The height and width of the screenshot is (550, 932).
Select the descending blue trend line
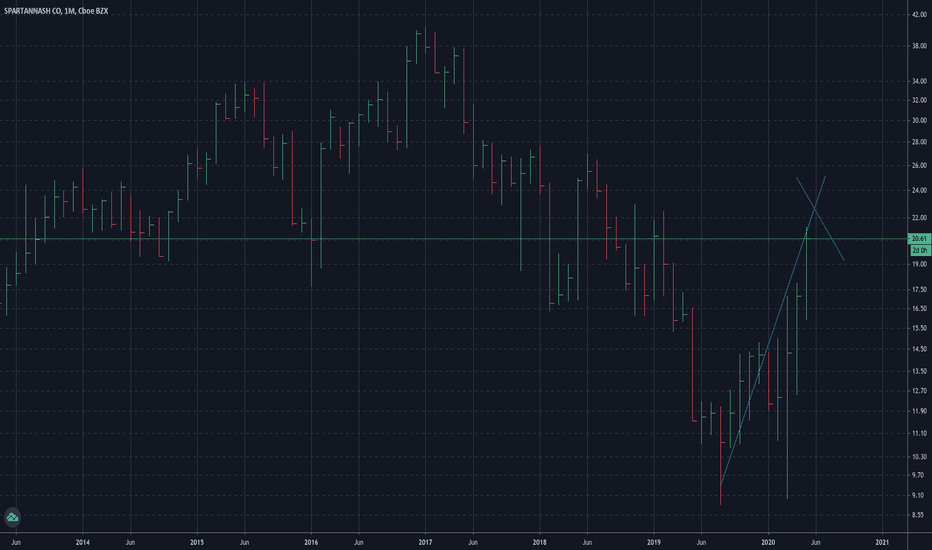pyautogui.click(x=820, y=219)
